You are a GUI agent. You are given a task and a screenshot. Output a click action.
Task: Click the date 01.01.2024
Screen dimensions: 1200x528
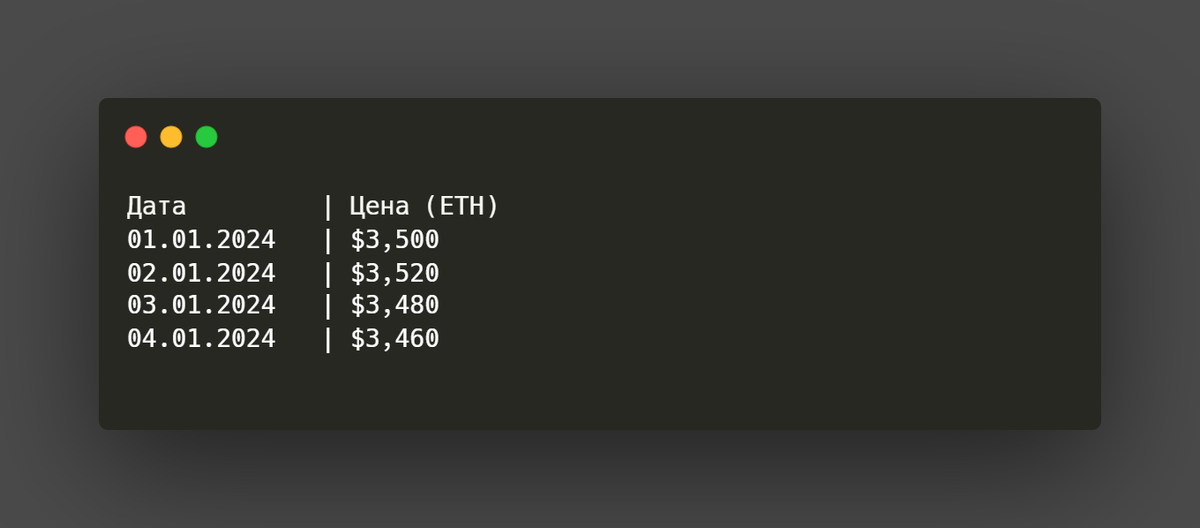pos(201,240)
